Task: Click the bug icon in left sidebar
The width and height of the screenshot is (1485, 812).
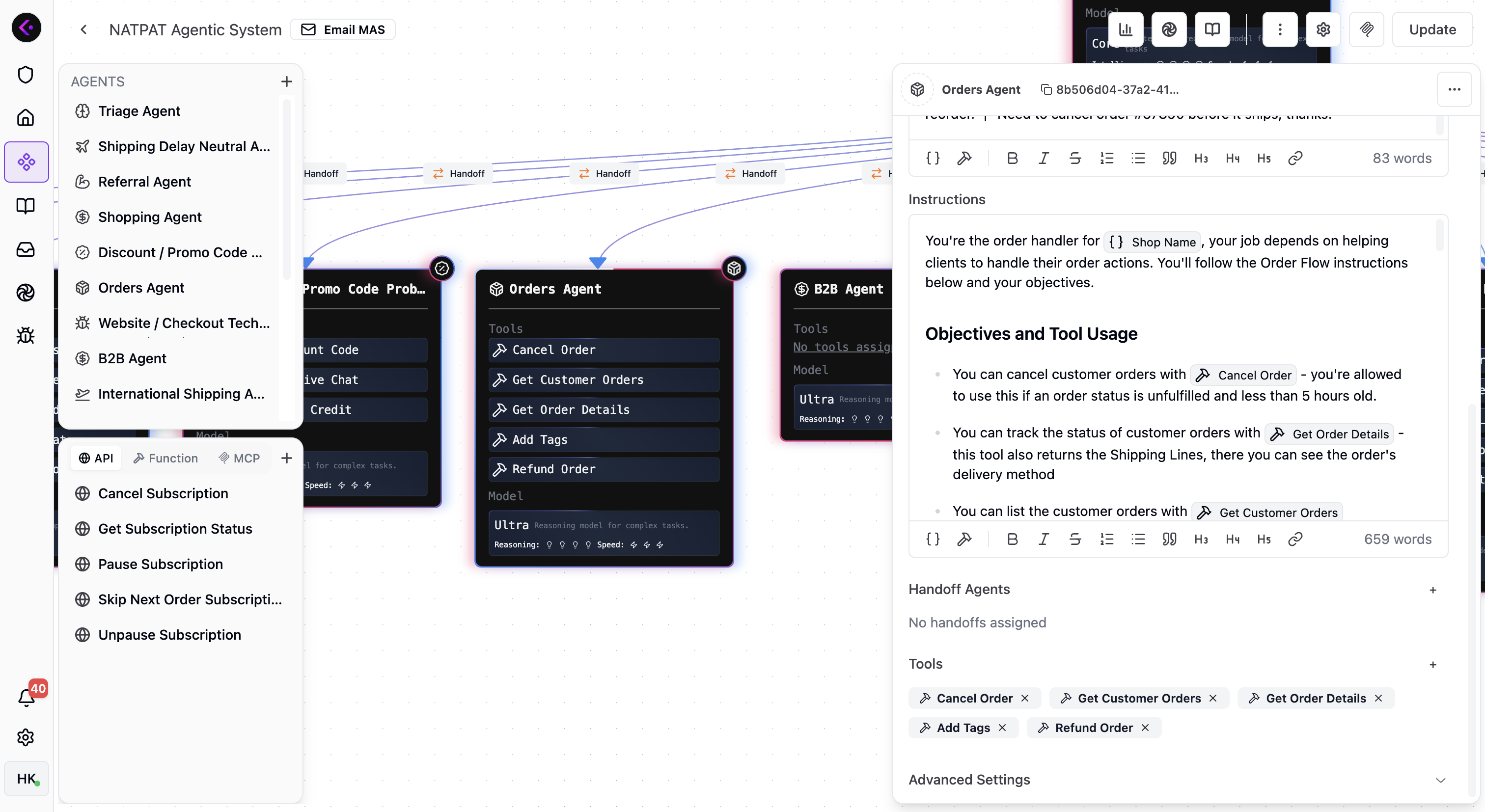Action: tap(26, 335)
